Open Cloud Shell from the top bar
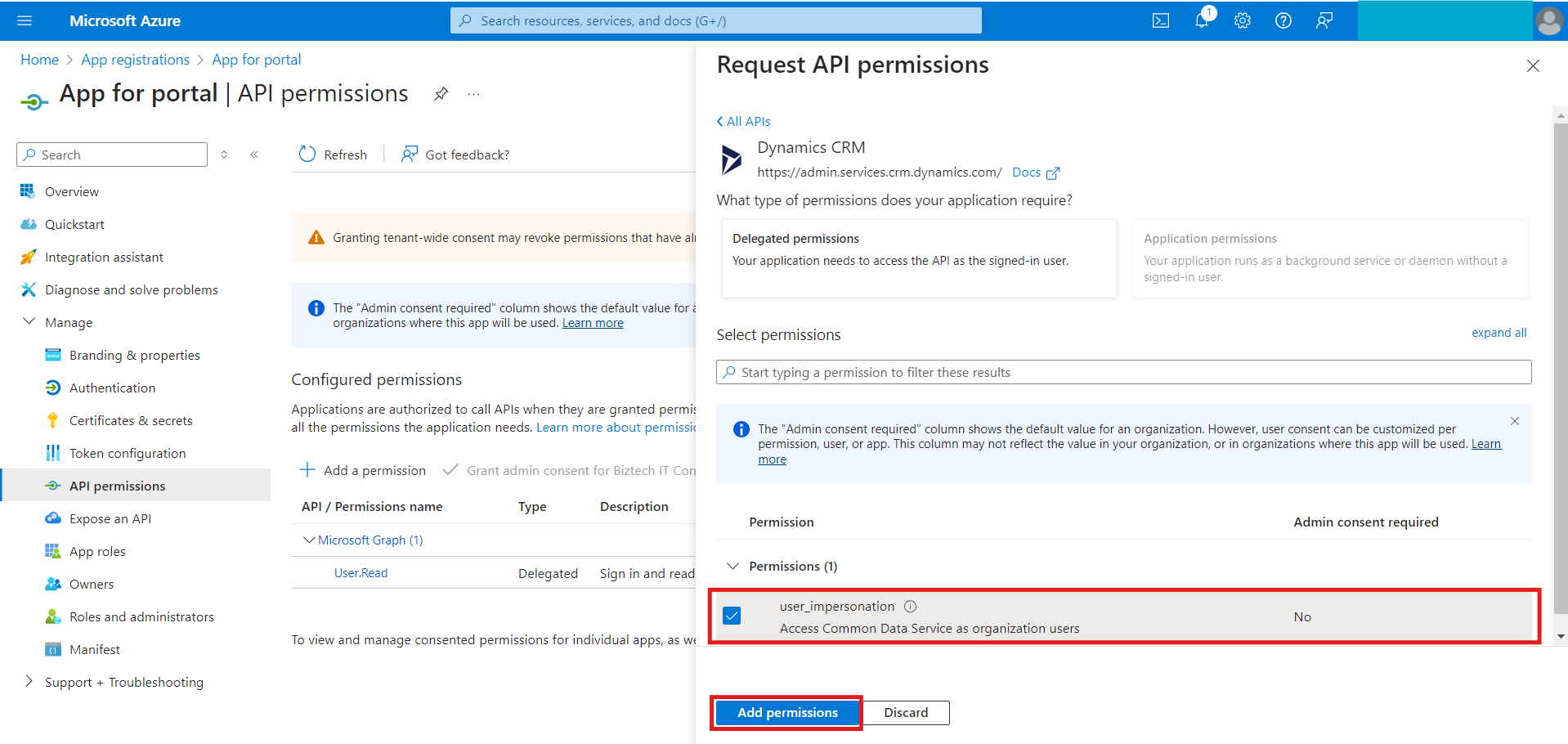Image resolution: width=1568 pixels, height=744 pixels. coord(1160,20)
